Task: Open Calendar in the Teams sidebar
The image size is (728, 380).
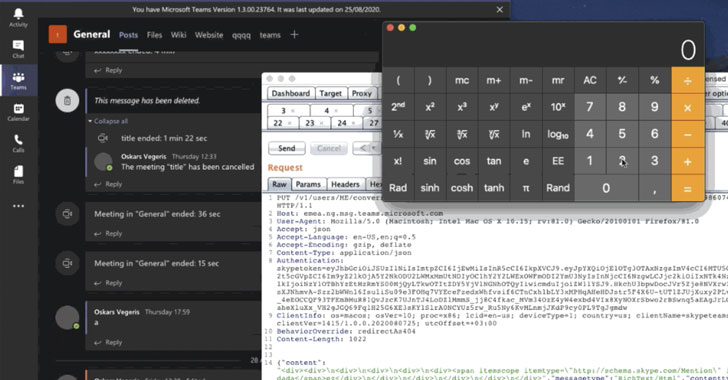Action: 18,112
